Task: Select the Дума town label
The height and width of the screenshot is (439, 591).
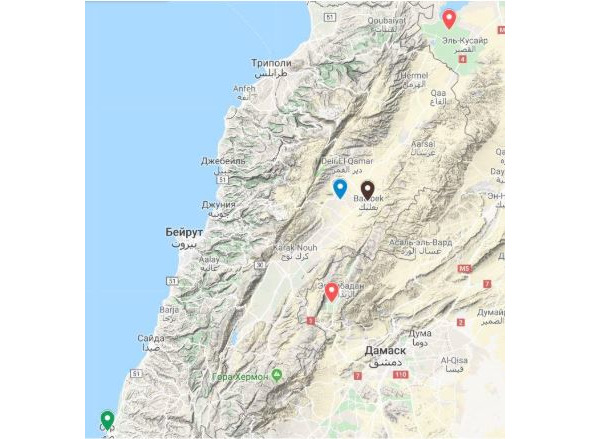Action: point(420,333)
